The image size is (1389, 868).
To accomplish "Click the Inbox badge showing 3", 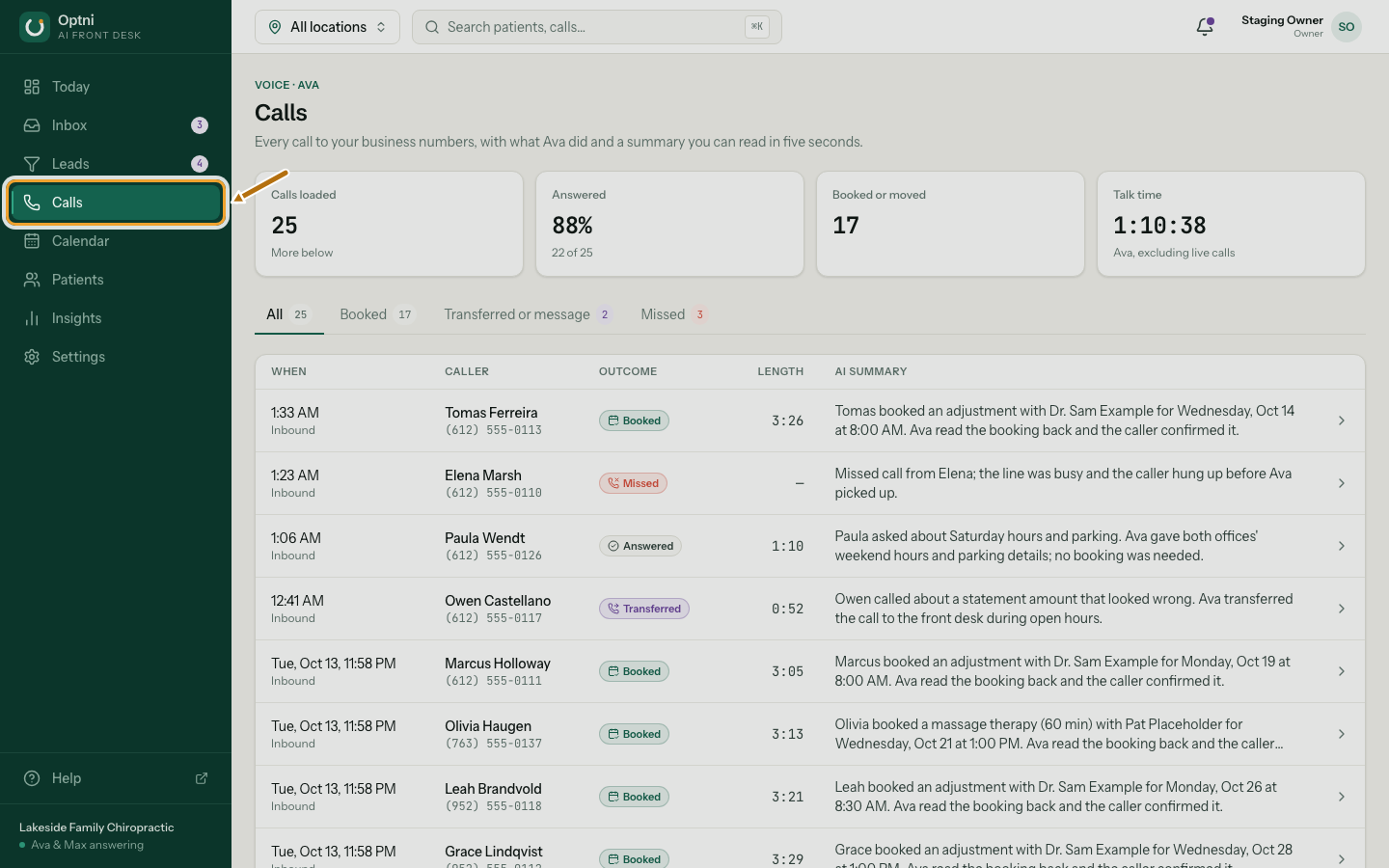I will click(x=200, y=125).
